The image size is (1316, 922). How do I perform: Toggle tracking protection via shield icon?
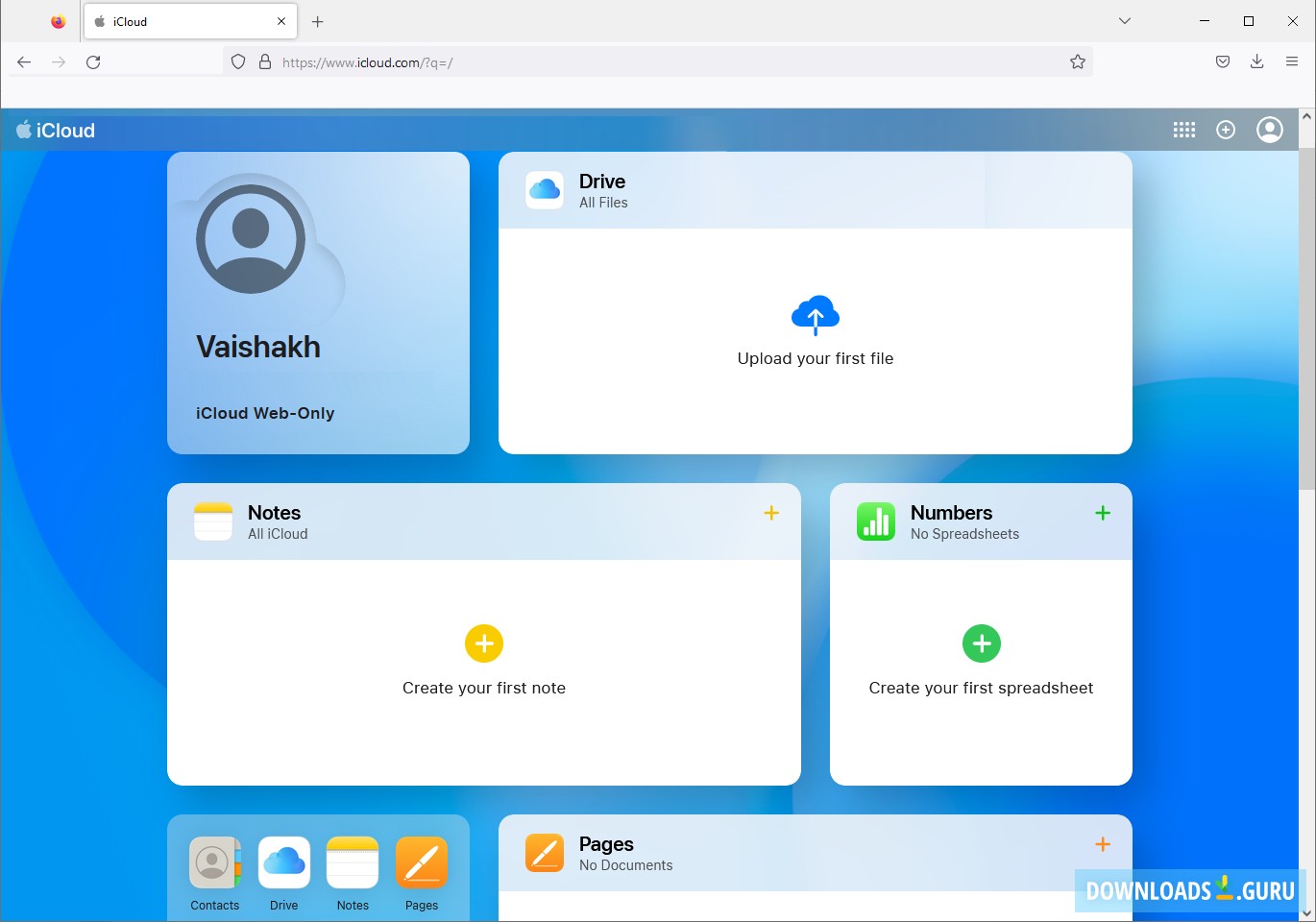coord(237,61)
